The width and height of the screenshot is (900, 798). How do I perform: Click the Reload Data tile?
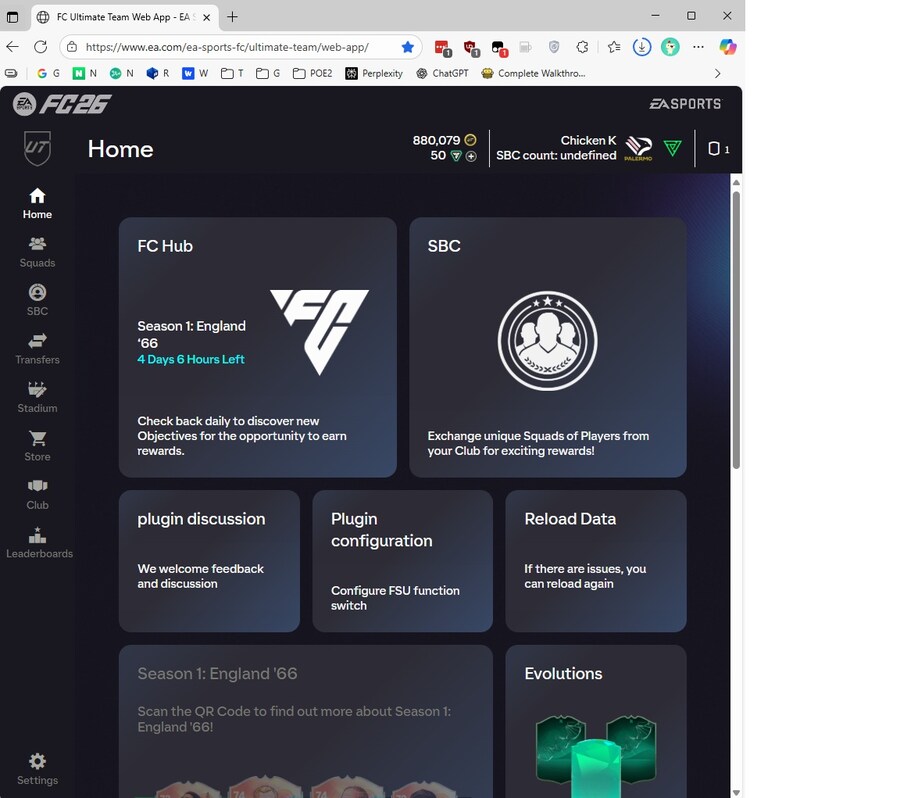(595, 560)
